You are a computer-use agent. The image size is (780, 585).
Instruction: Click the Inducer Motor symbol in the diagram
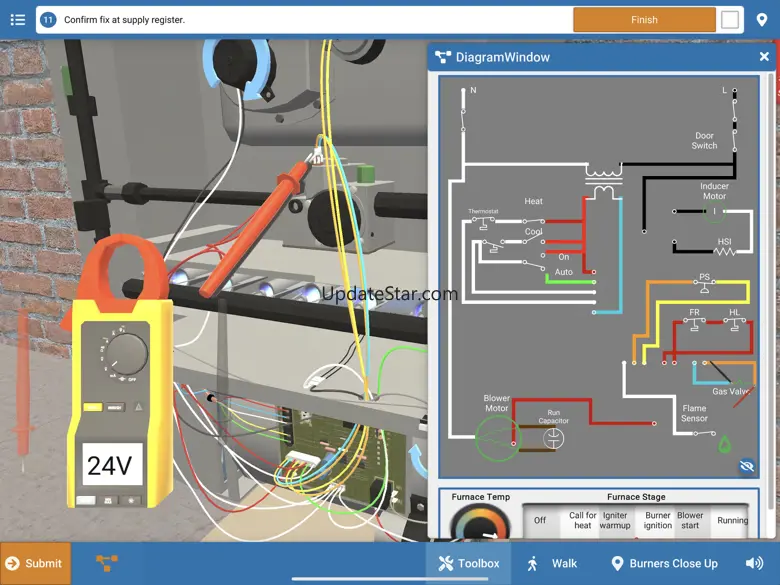[714, 211]
